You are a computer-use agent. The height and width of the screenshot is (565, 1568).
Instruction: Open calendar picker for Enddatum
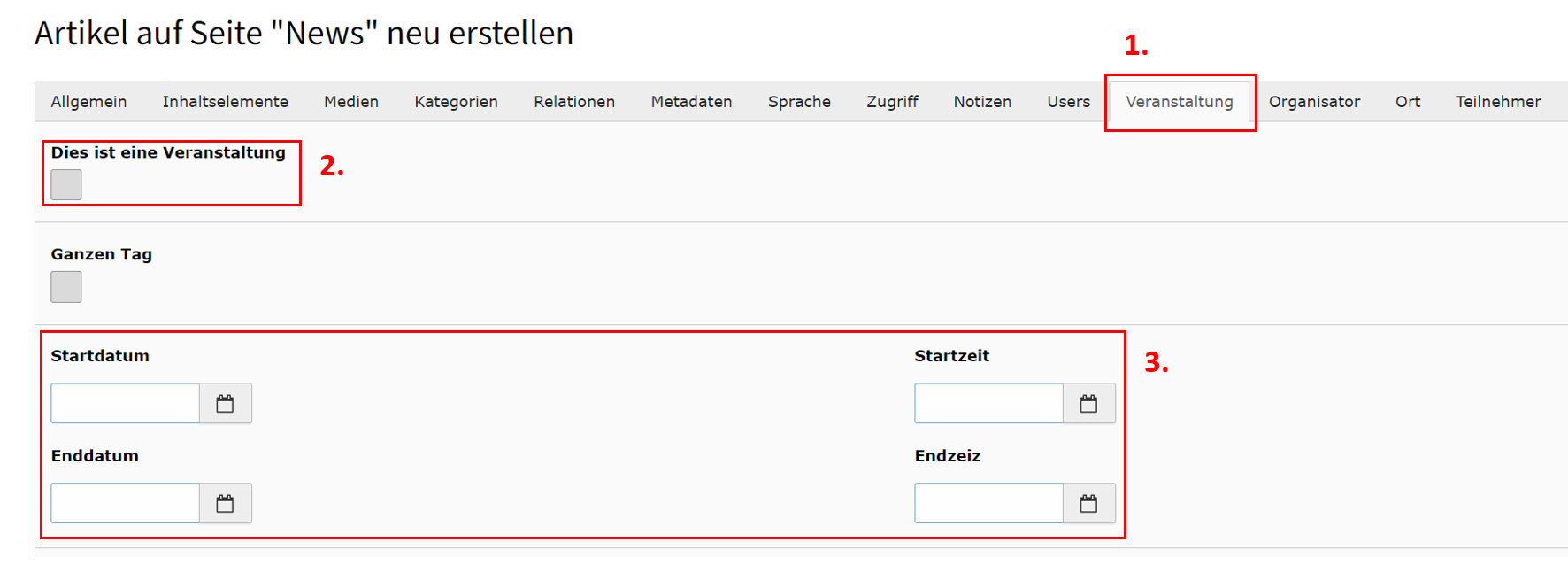click(226, 504)
